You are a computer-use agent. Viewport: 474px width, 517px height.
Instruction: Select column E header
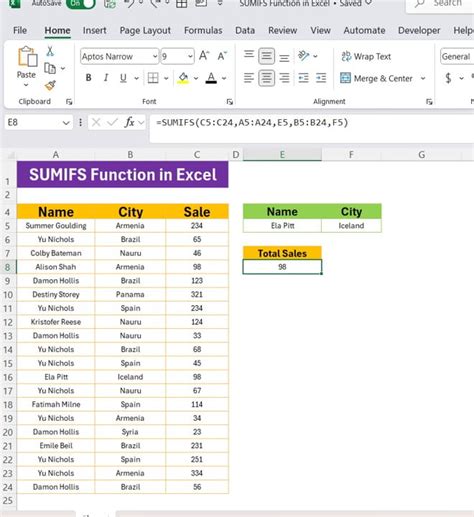click(x=282, y=155)
